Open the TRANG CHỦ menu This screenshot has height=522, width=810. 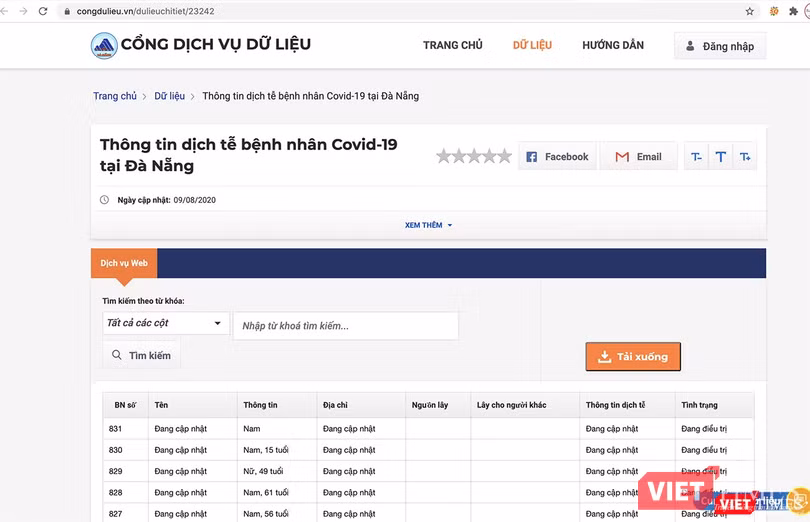(x=453, y=45)
